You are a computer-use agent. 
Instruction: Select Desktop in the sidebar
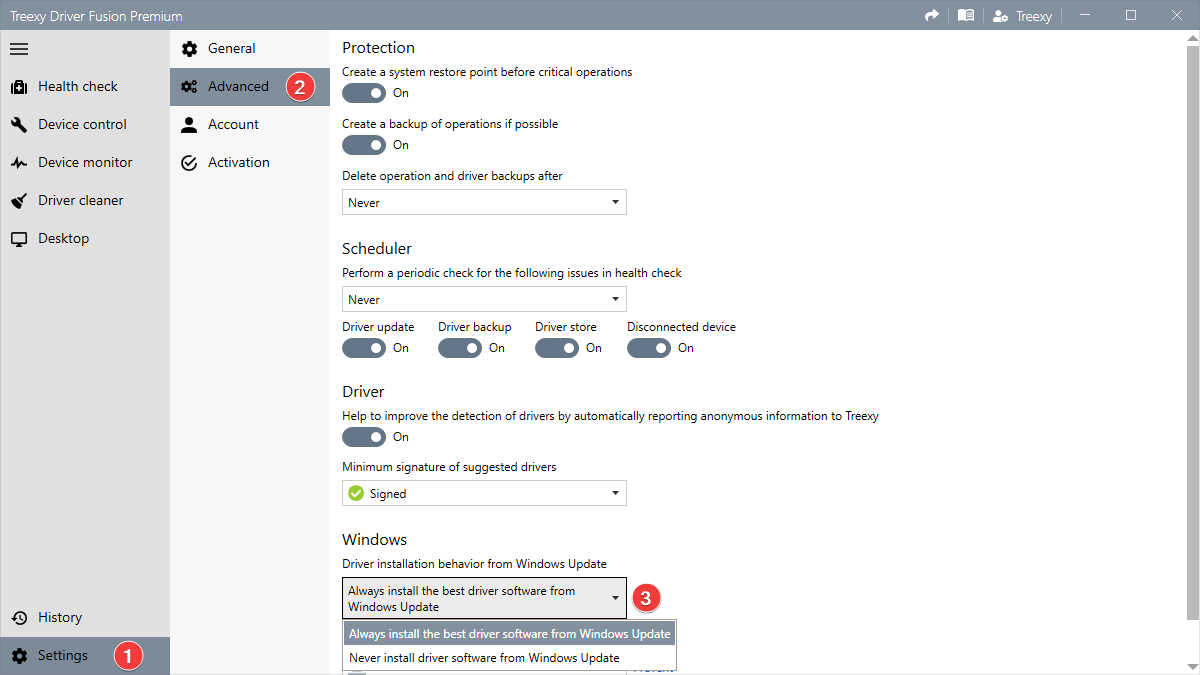(x=63, y=238)
